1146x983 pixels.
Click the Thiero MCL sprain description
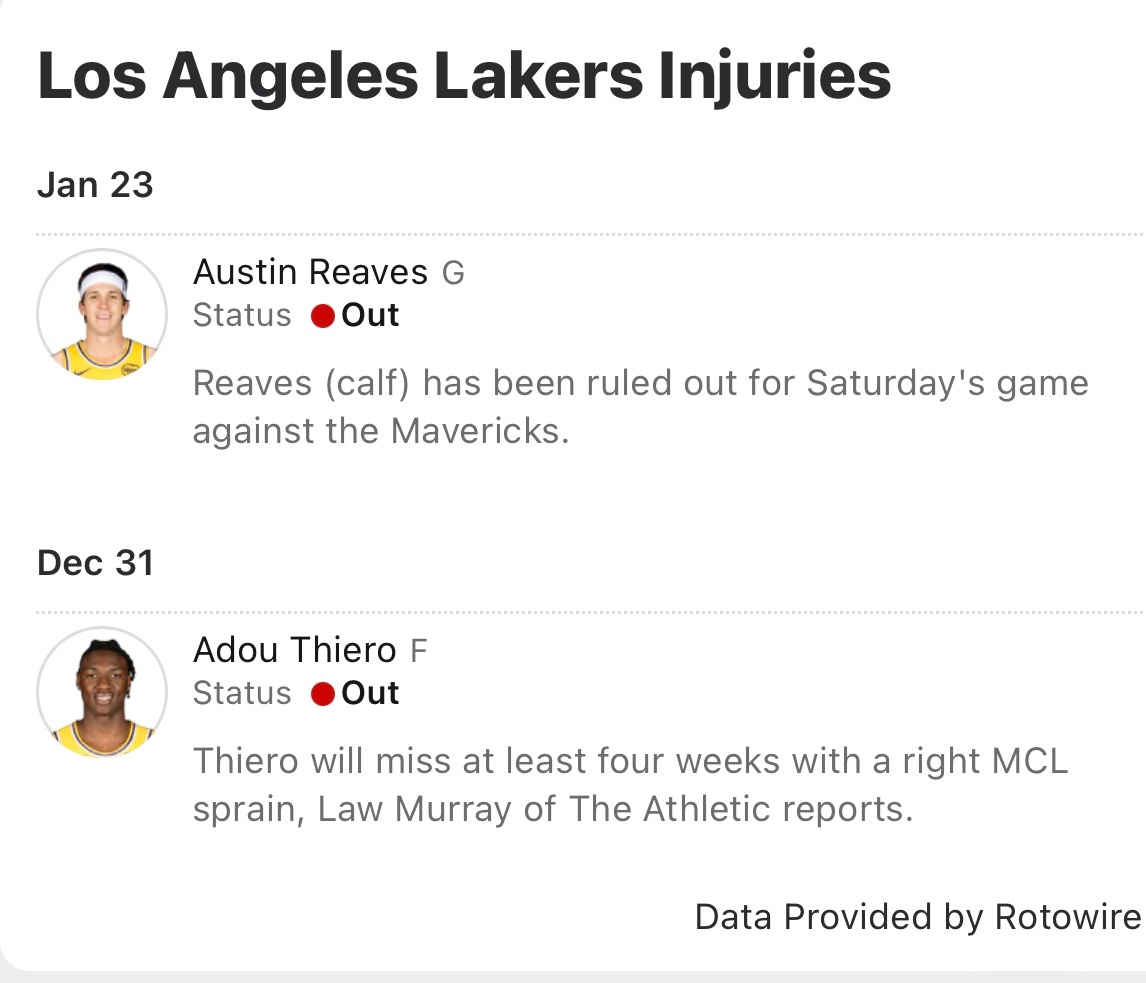pyautogui.click(x=630, y=785)
